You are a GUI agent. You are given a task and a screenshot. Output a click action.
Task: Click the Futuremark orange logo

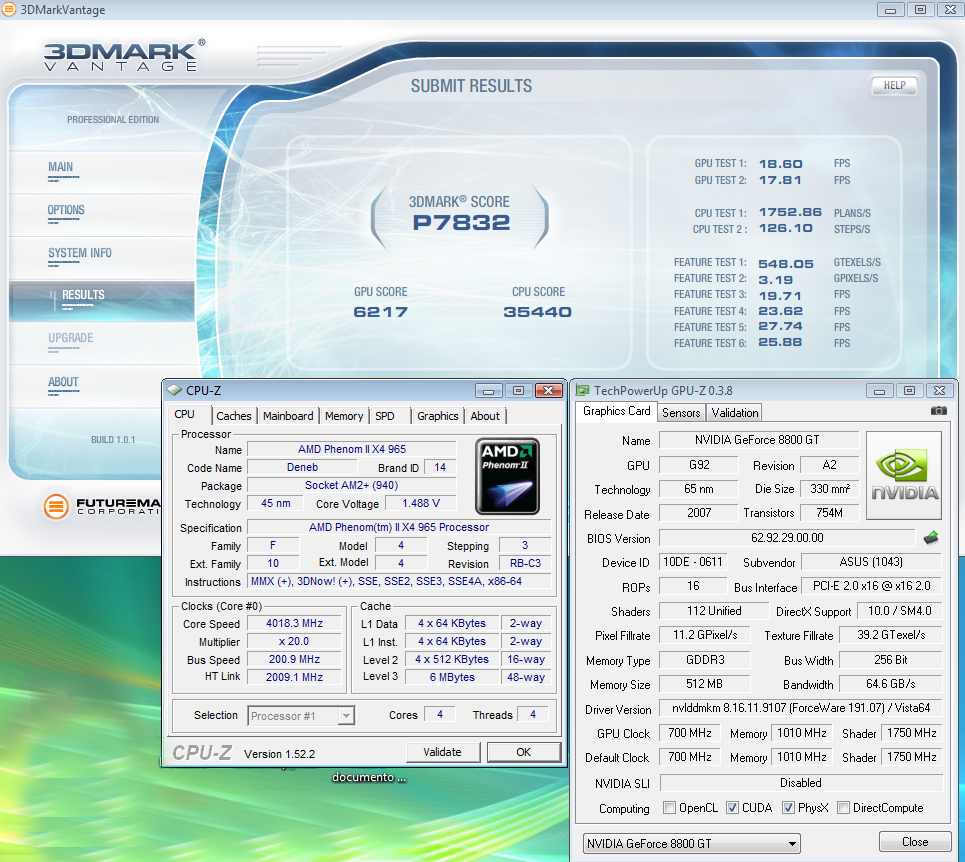56,507
